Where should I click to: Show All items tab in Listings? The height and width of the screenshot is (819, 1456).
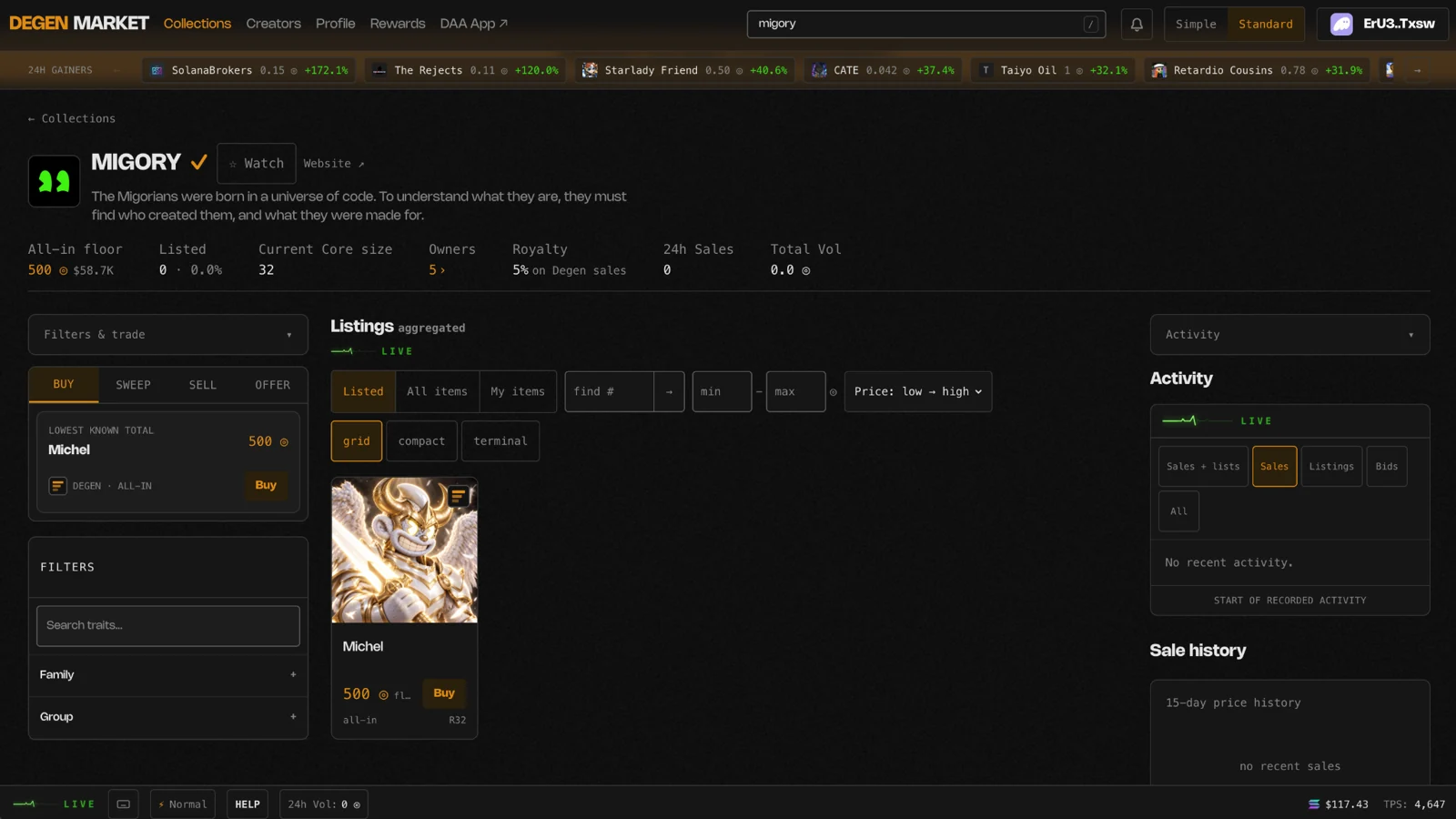click(x=437, y=391)
